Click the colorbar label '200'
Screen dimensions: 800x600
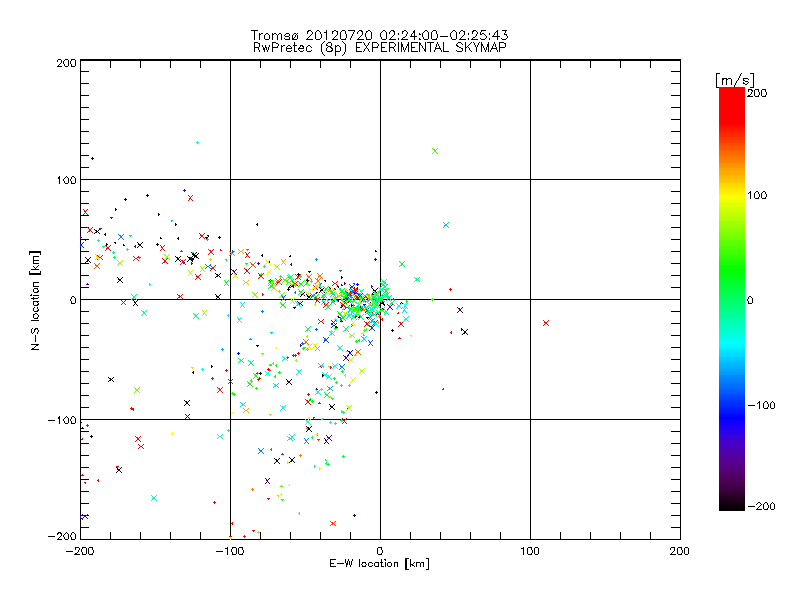pyautogui.click(x=757, y=93)
